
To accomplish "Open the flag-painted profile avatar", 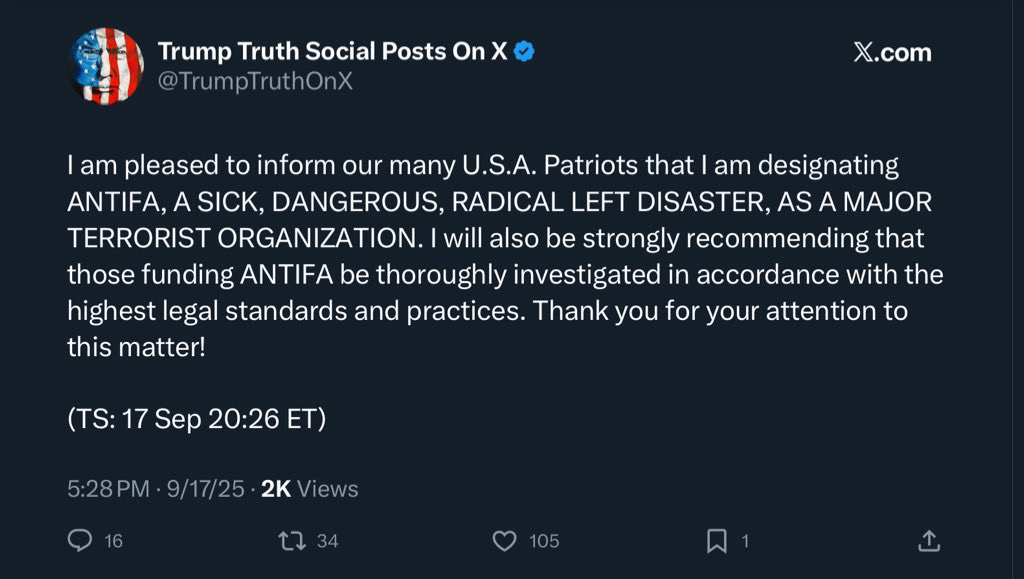I will (106, 66).
